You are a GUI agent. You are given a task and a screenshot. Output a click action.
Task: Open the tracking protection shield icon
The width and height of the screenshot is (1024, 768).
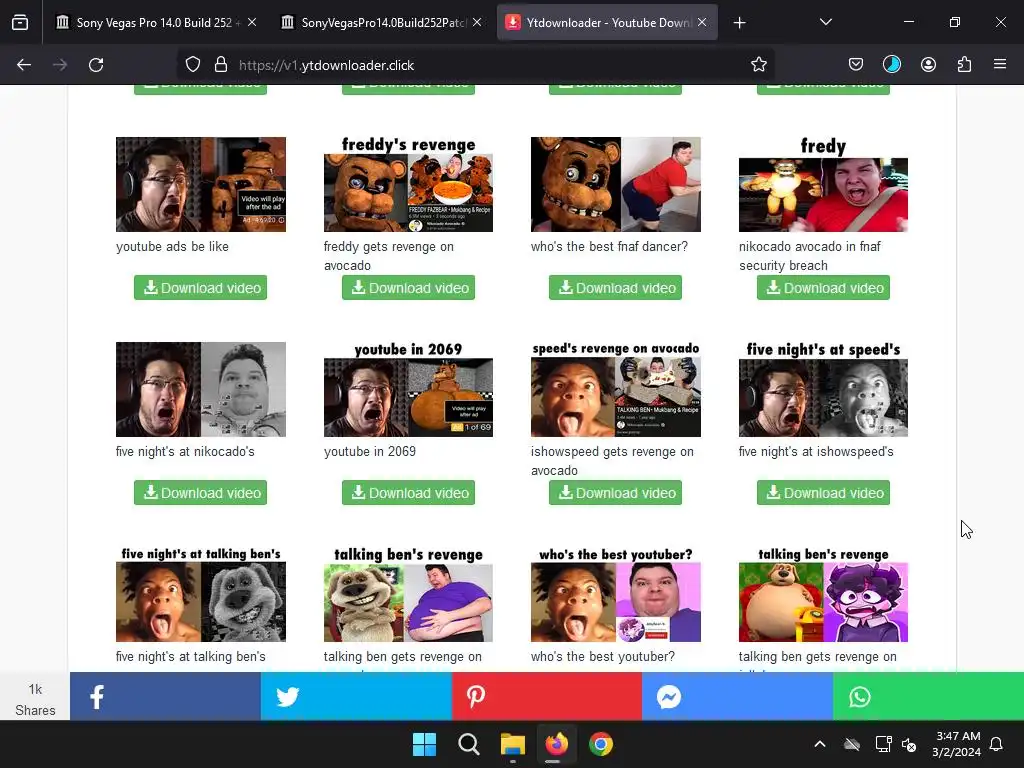coord(193,65)
